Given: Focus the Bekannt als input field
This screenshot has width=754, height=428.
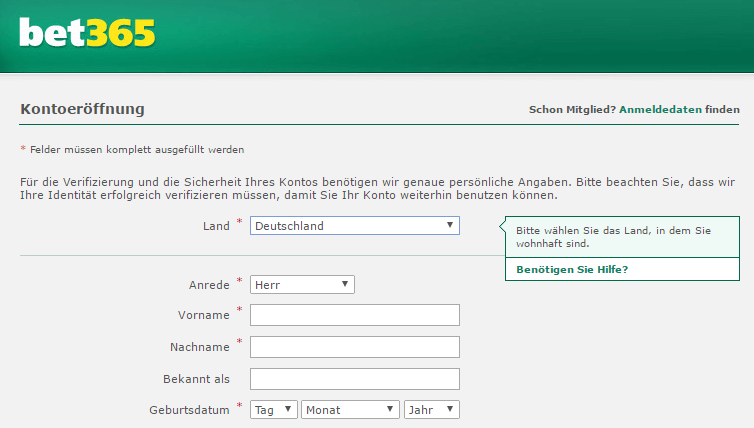Looking at the screenshot, I should click(x=355, y=379).
